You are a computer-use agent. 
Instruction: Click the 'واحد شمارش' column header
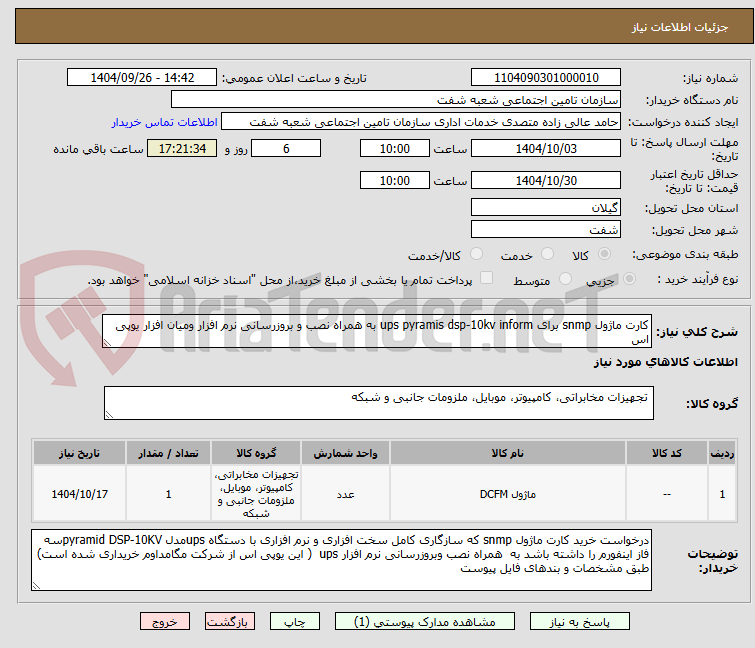point(346,453)
